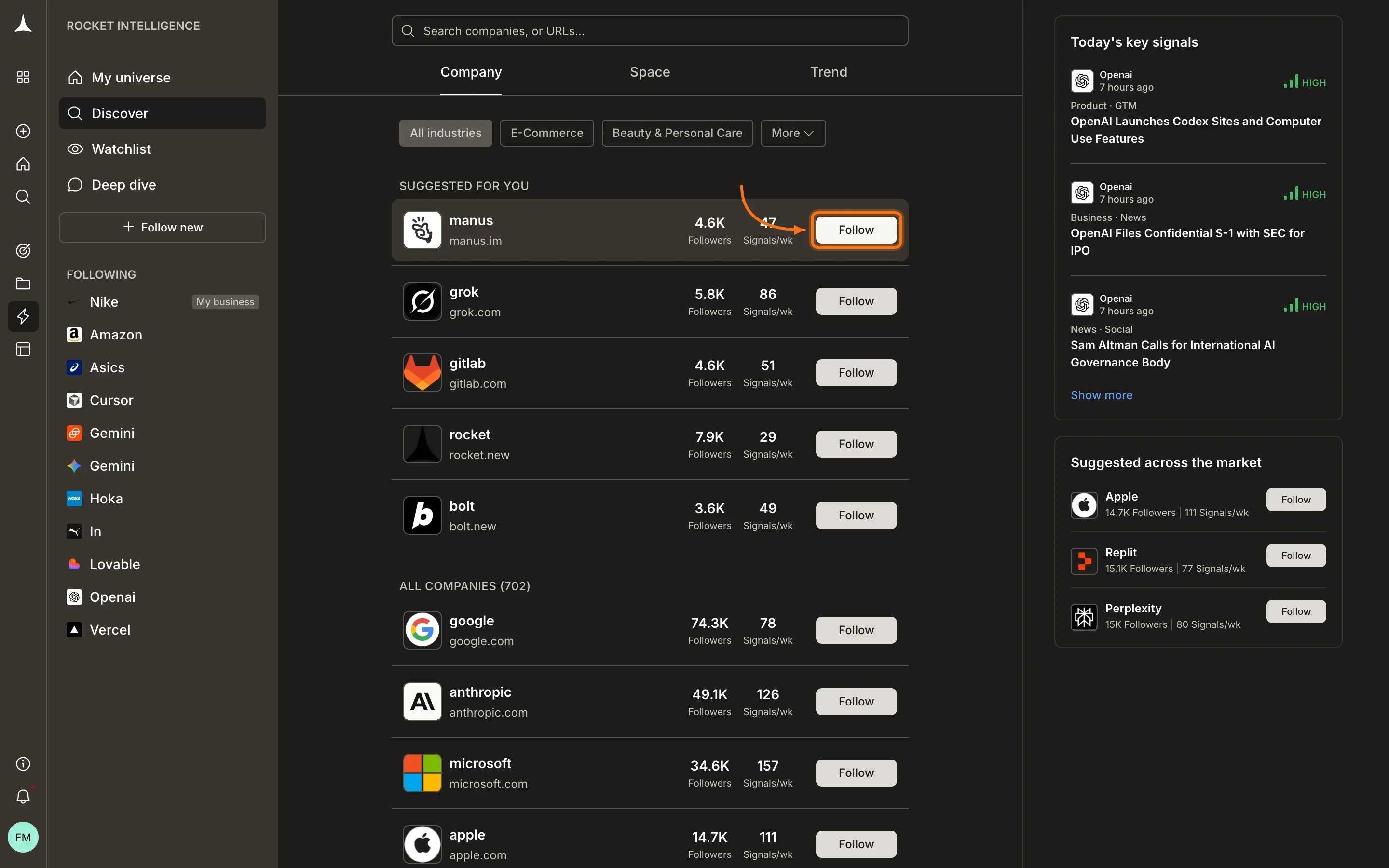Open Sam Altman AI Governance signal headline

[1172, 353]
